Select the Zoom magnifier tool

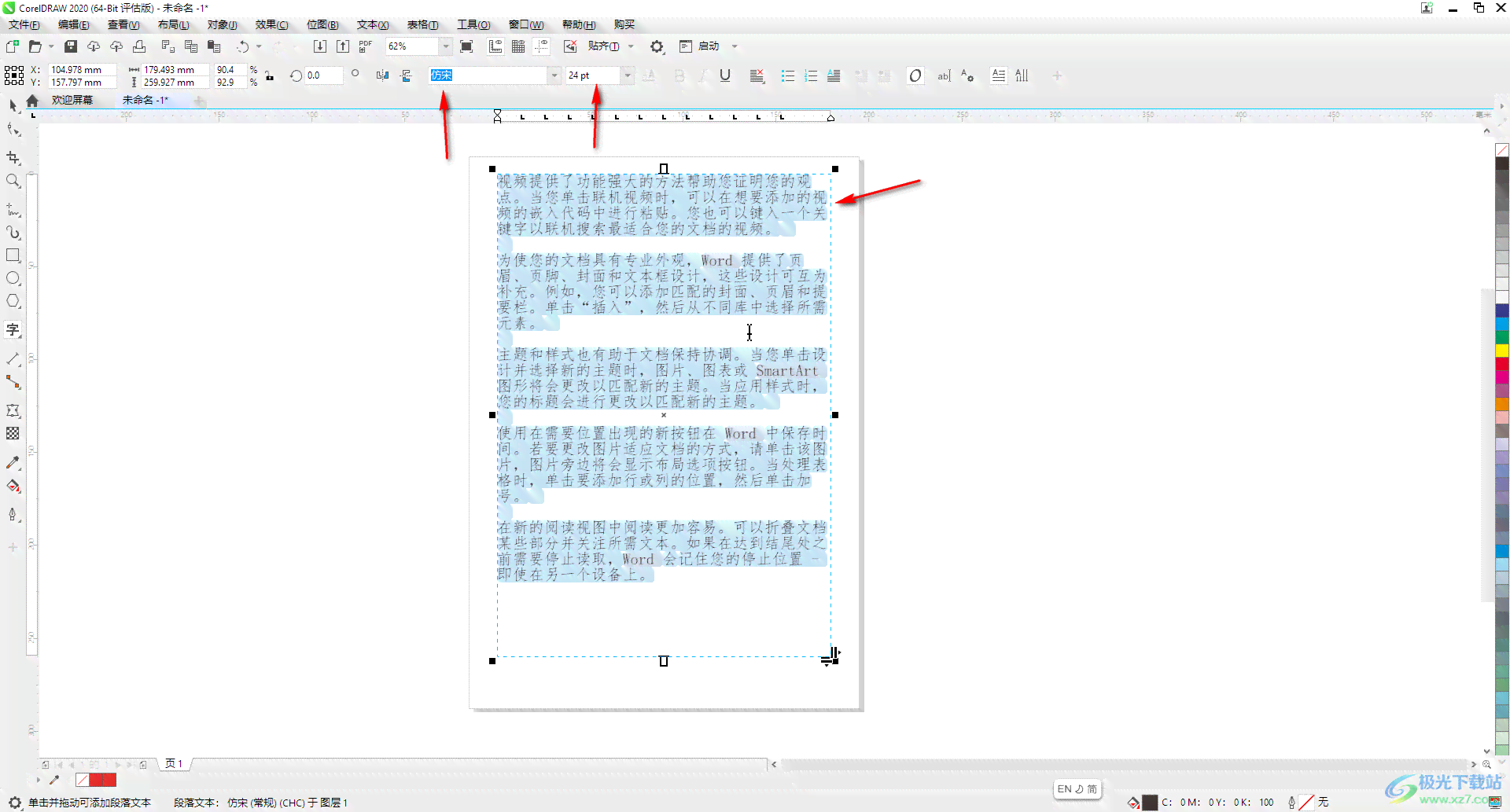tap(13, 181)
